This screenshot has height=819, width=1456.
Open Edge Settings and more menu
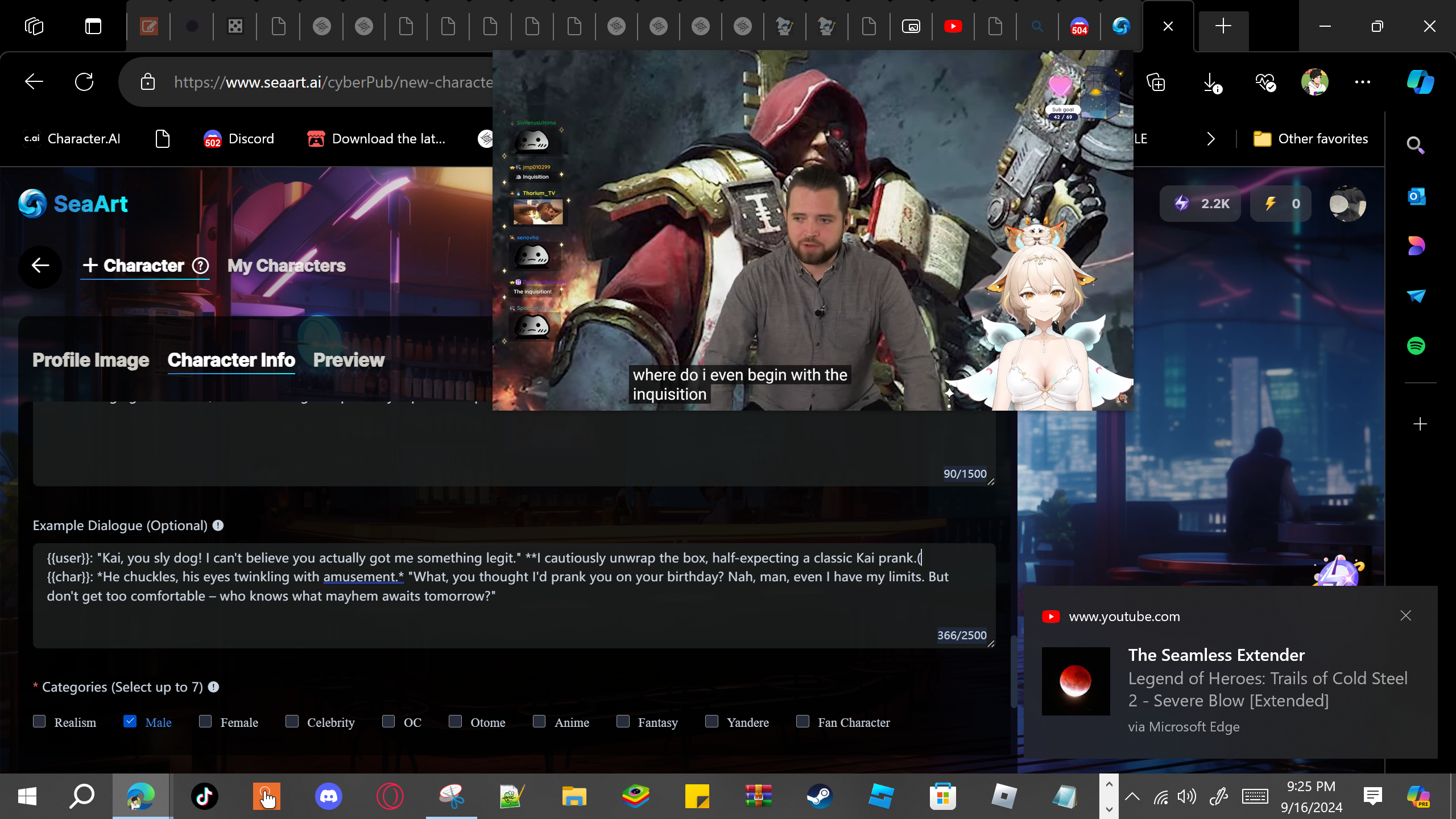[1363, 82]
